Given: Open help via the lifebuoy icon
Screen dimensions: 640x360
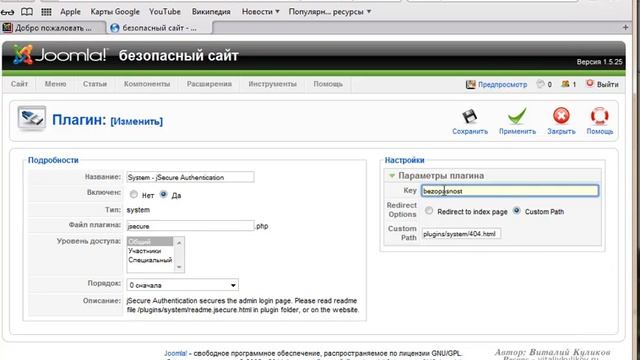Looking at the screenshot, I should click(600, 116).
